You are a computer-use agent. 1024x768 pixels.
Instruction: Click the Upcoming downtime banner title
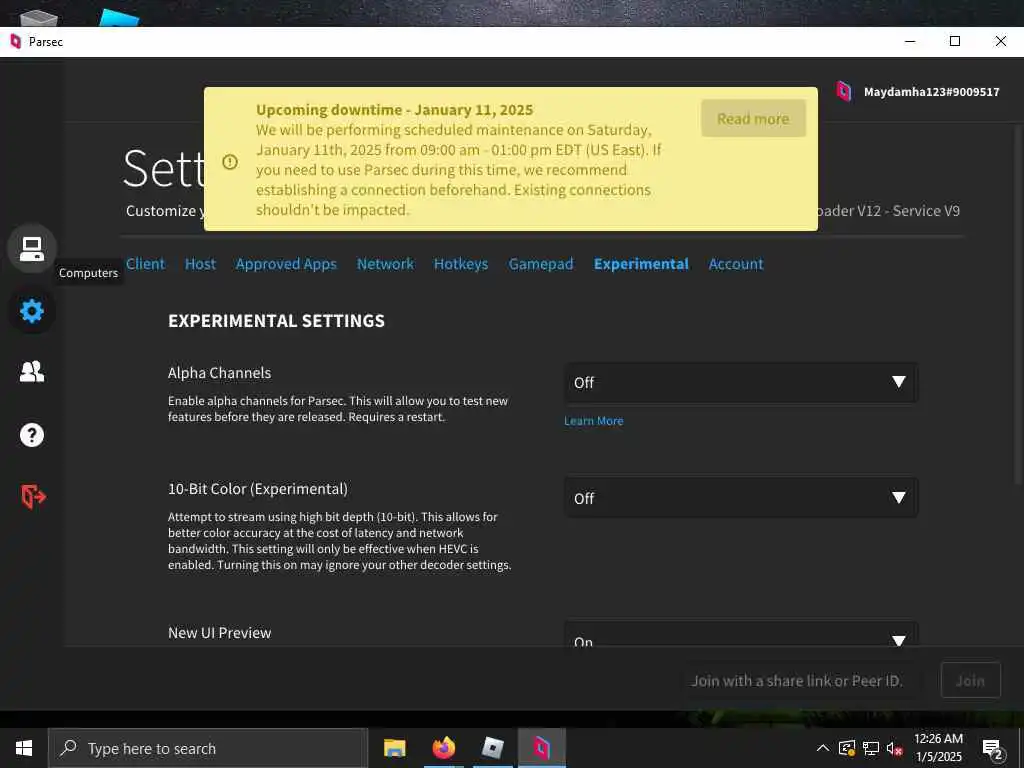click(394, 110)
